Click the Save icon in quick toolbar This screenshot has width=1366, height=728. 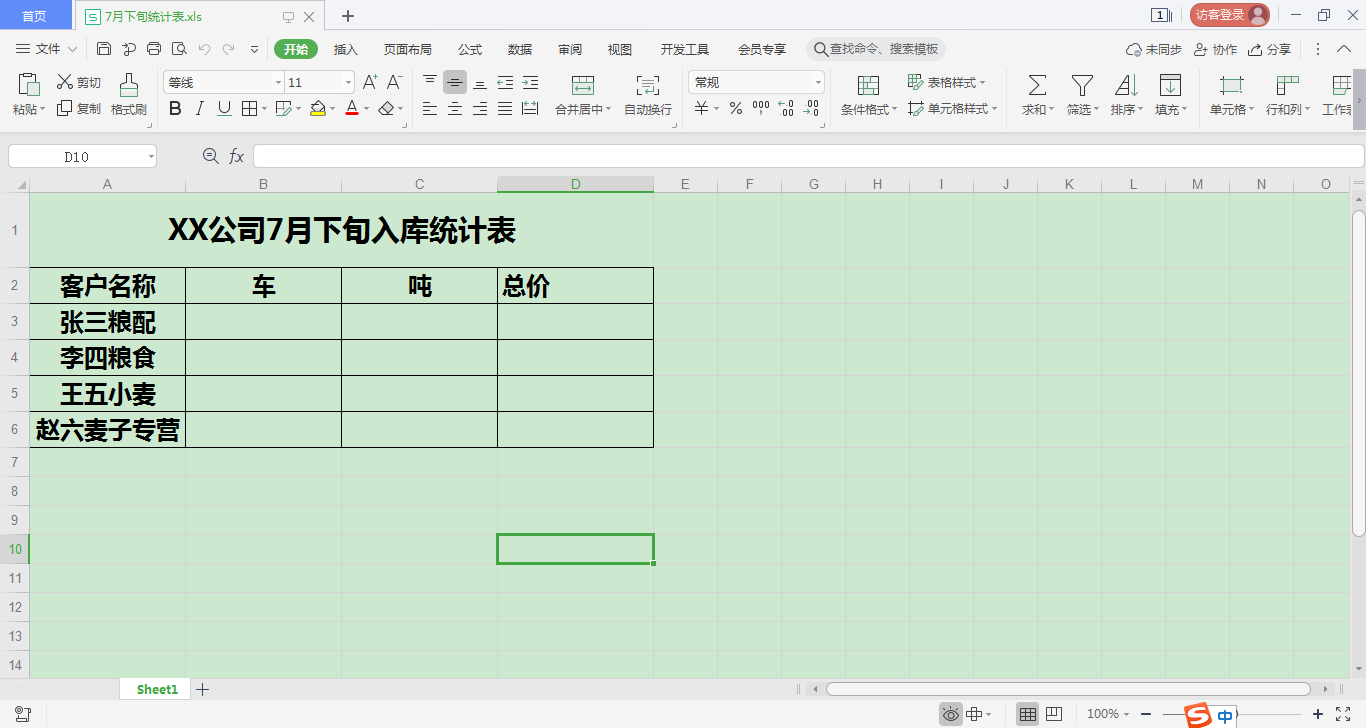click(104, 49)
